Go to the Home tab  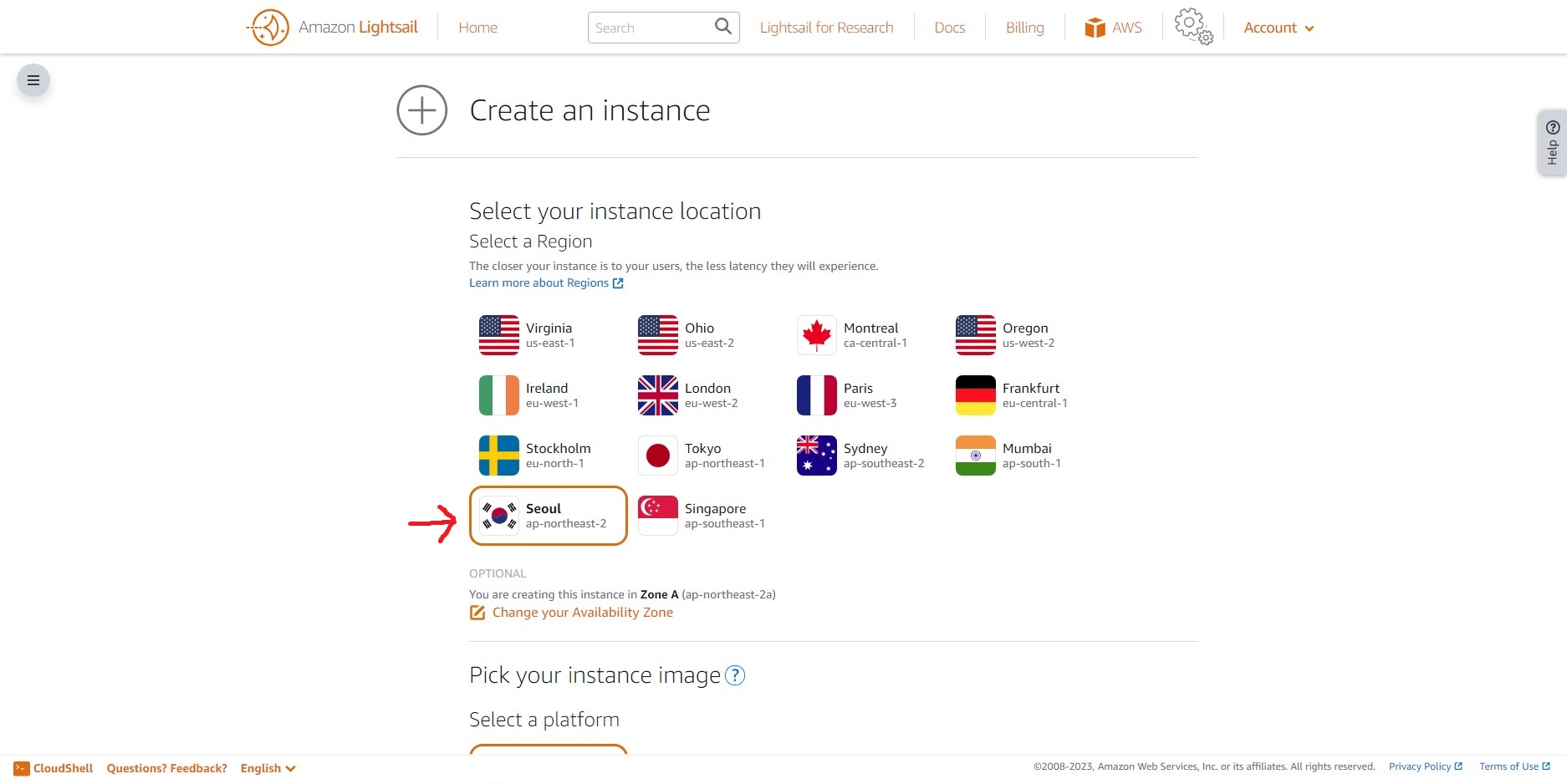pyautogui.click(x=477, y=28)
